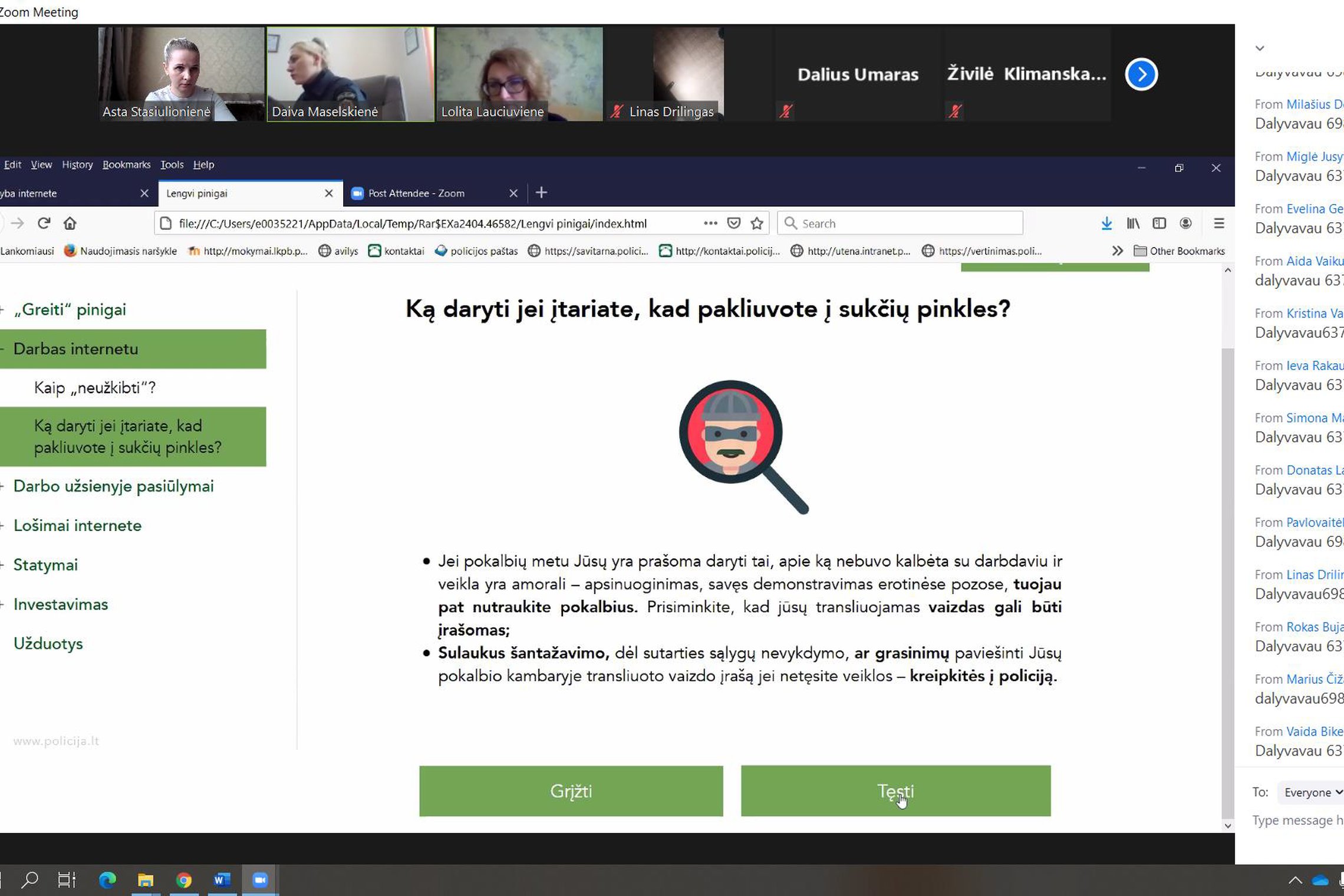
Task: Collapse the chat panel chevron at top
Action: [x=1260, y=48]
